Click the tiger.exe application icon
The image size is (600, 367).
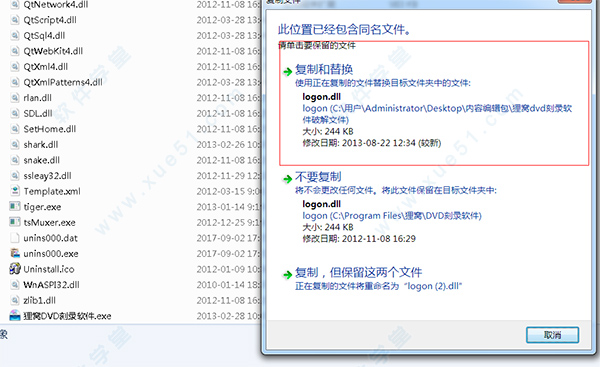(15, 207)
